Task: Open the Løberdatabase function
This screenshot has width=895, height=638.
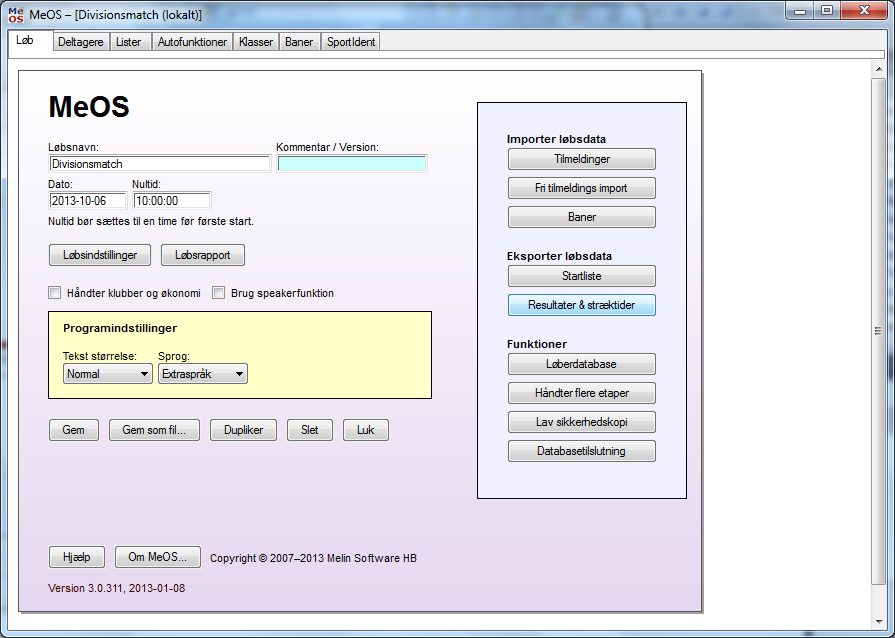Action: coord(581,364)
